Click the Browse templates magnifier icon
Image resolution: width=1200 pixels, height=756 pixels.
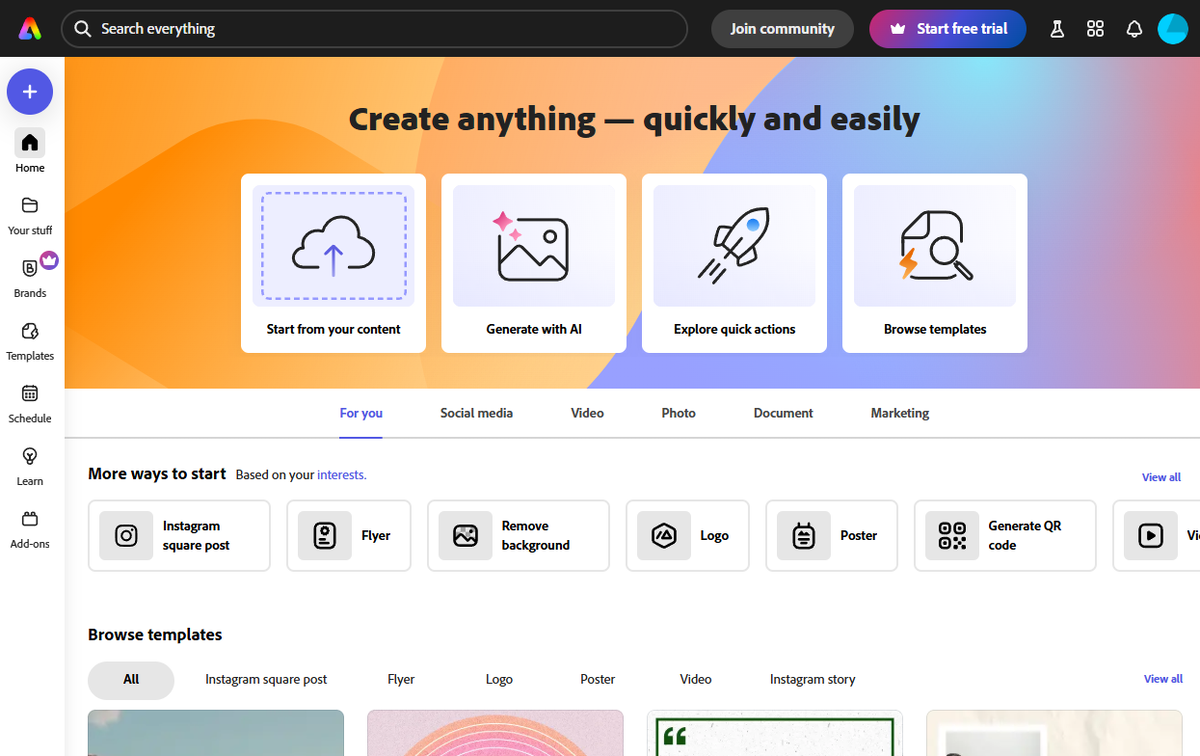[935, 246]
